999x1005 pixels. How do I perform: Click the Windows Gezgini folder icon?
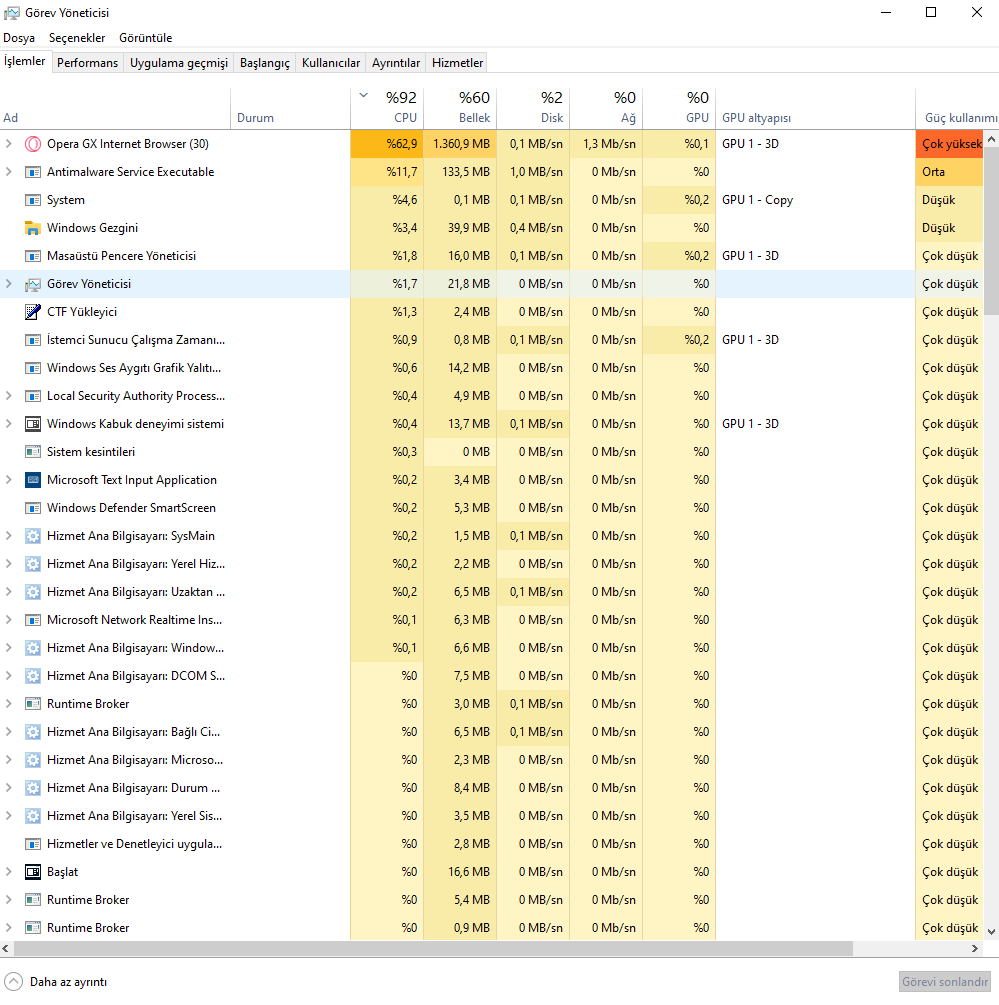tap(33, 228)
